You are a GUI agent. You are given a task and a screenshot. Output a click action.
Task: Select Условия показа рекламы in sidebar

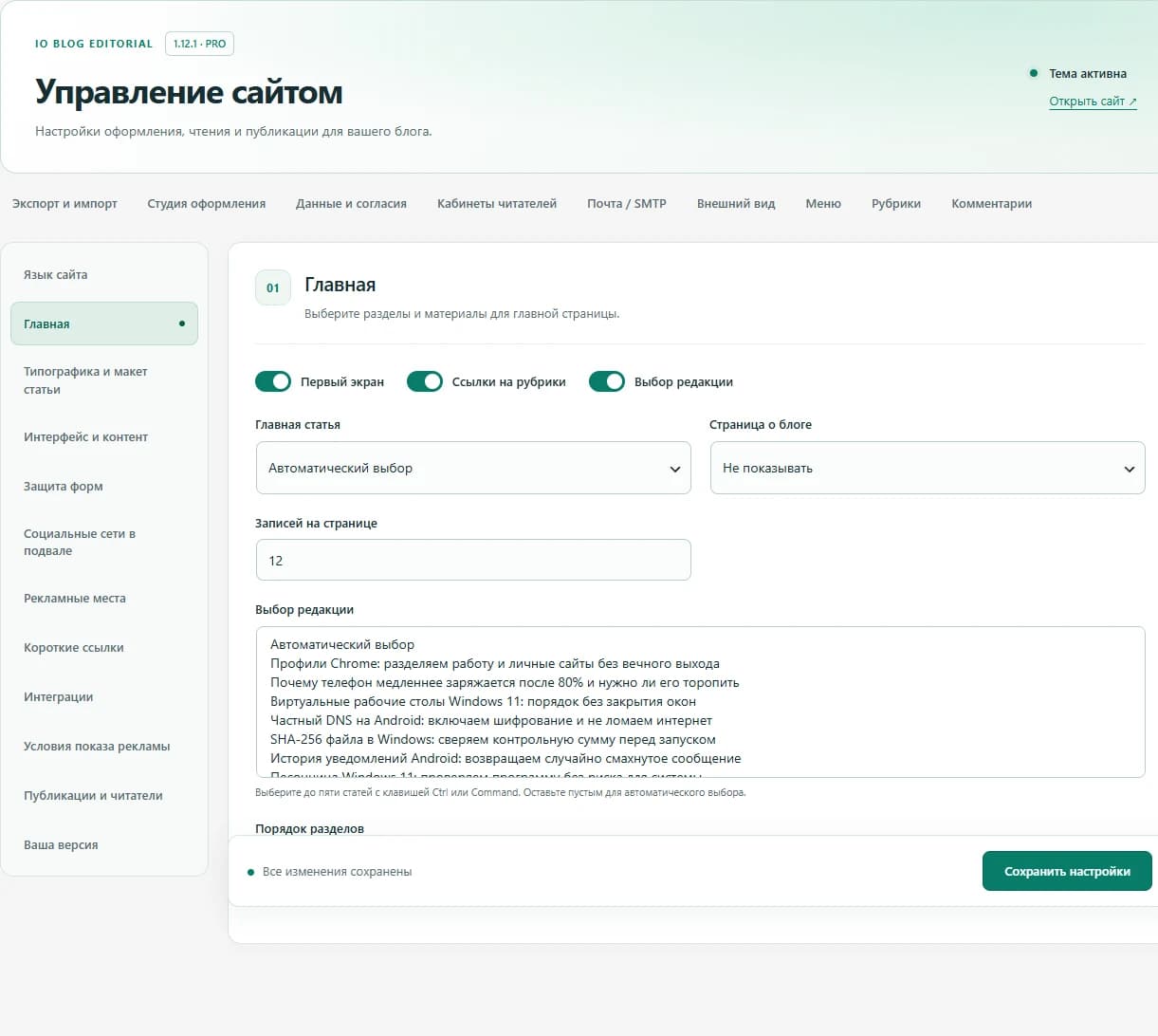[x=104, y=746]
